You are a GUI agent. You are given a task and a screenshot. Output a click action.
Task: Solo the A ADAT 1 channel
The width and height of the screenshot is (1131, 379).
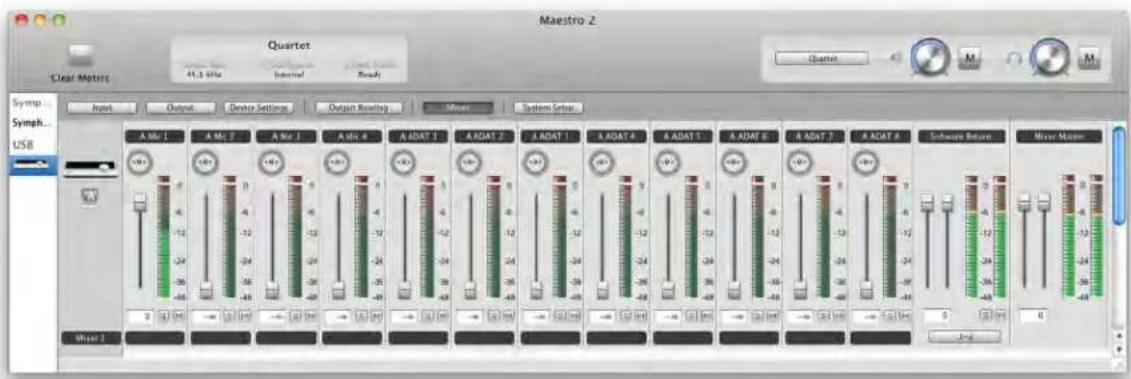pos(428,315)
